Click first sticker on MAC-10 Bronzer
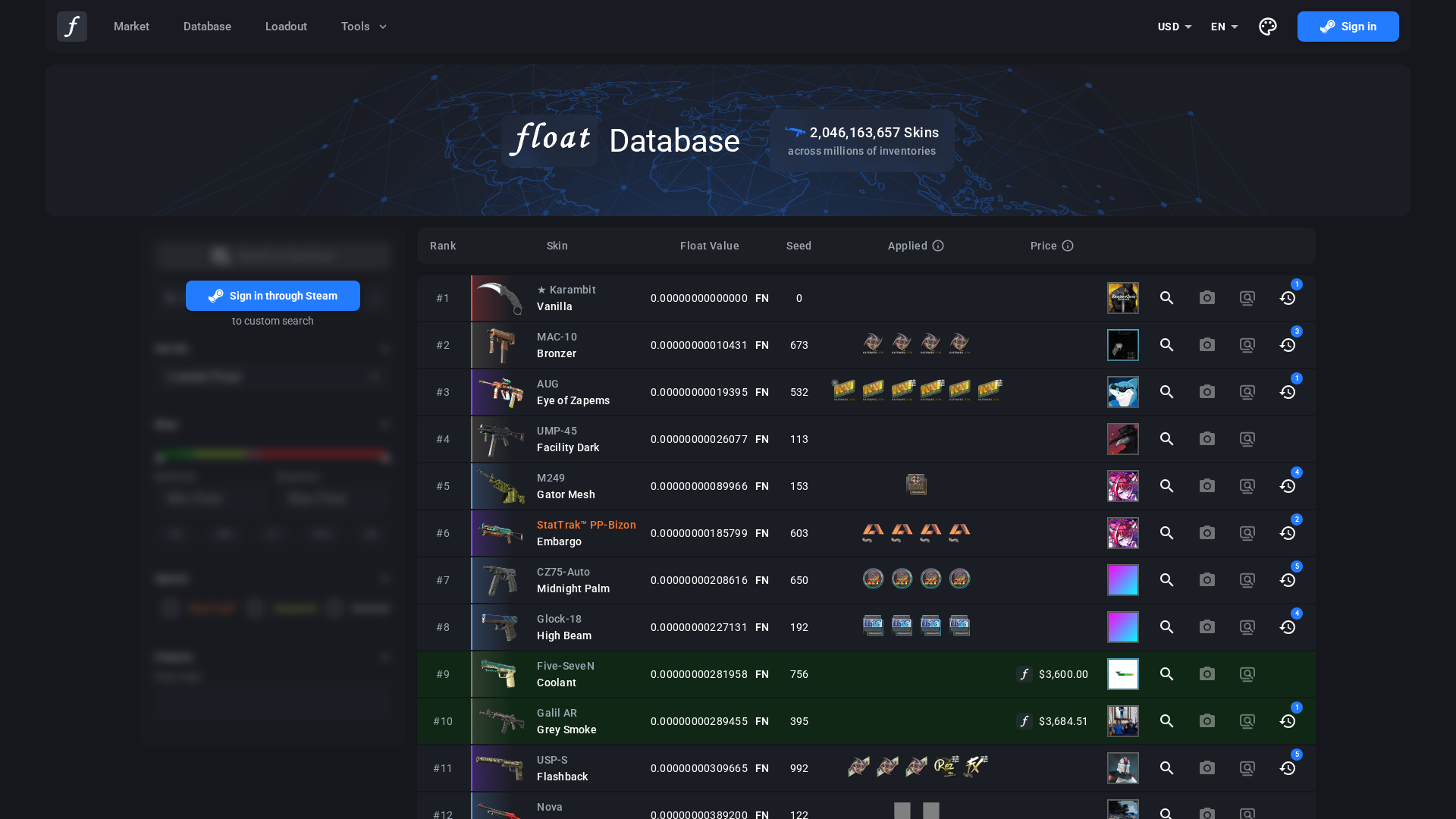 [x=873, y=344]
